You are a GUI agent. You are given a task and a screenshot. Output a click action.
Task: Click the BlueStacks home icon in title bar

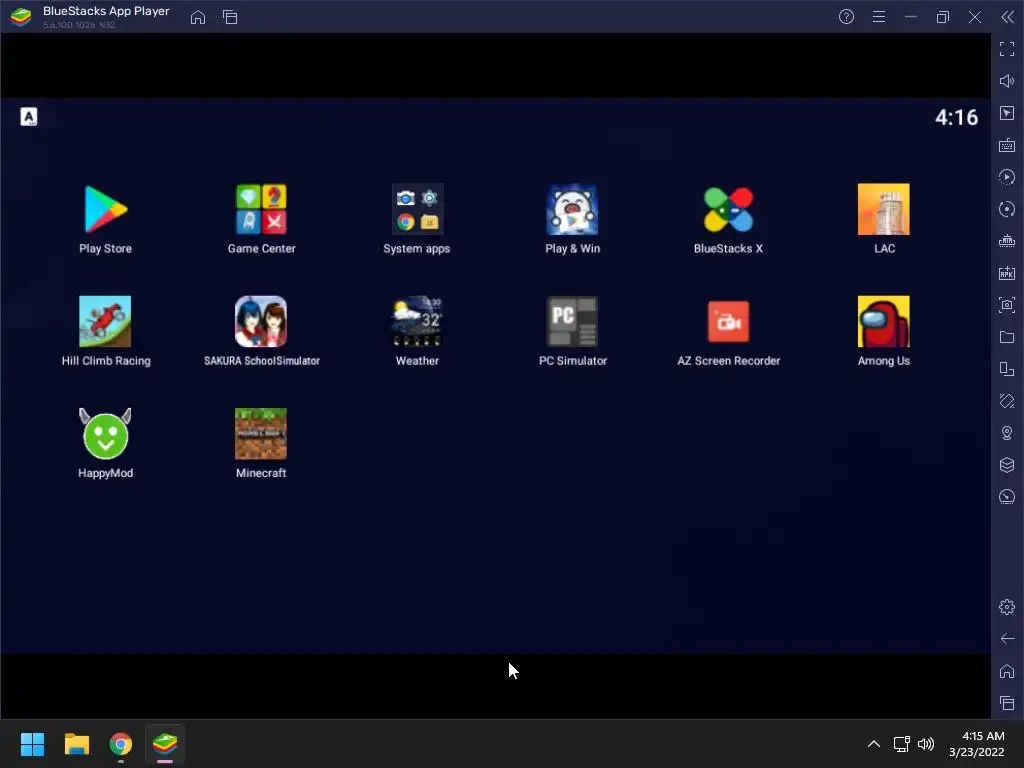198,17
